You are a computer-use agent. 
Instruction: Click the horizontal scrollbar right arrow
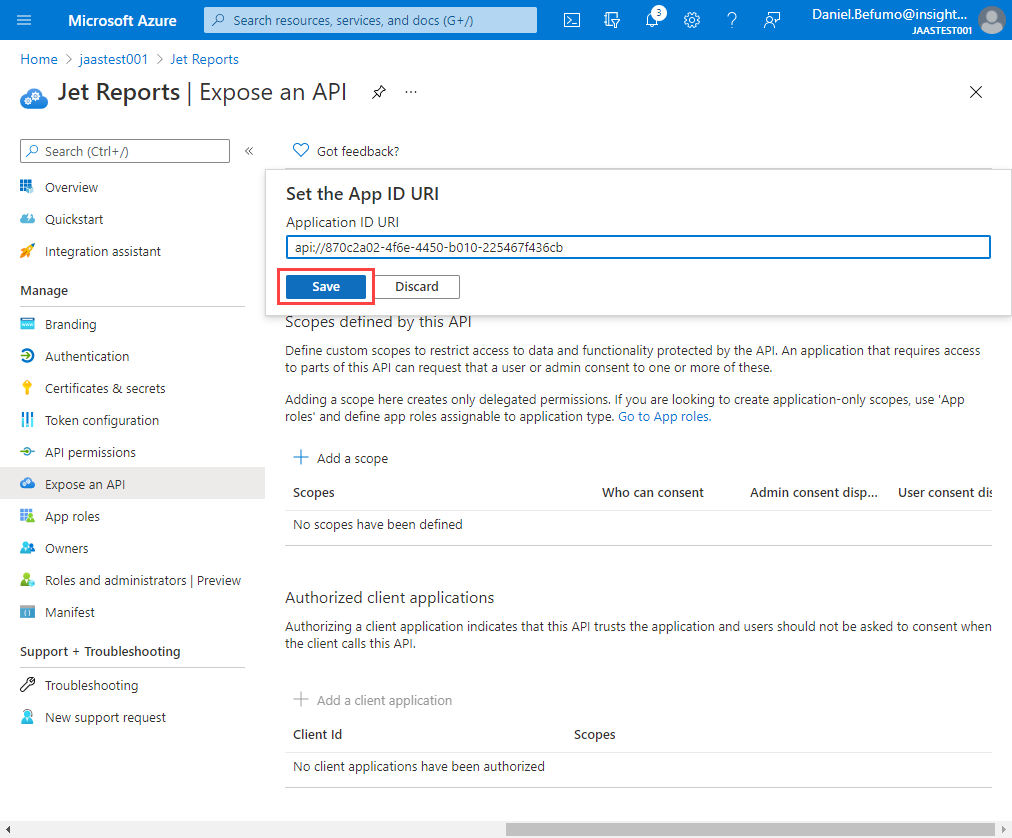1004,830
